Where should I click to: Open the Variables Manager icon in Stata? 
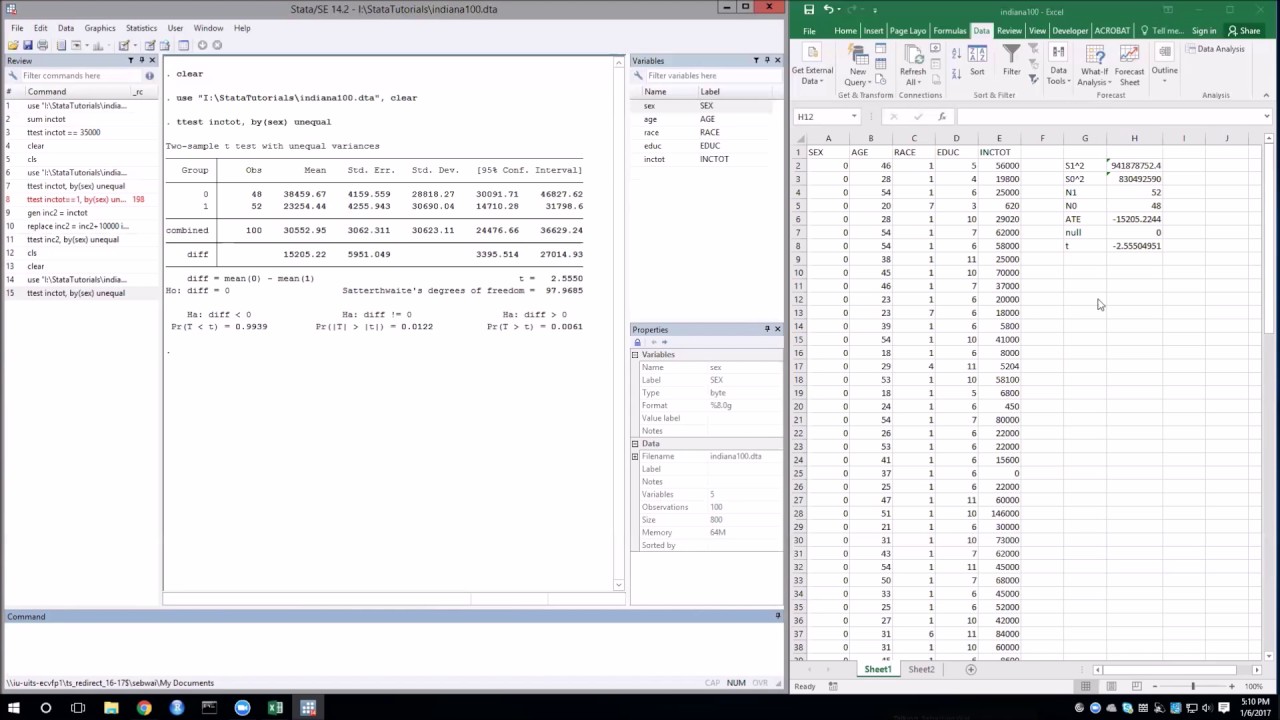(x=183, y=45)
